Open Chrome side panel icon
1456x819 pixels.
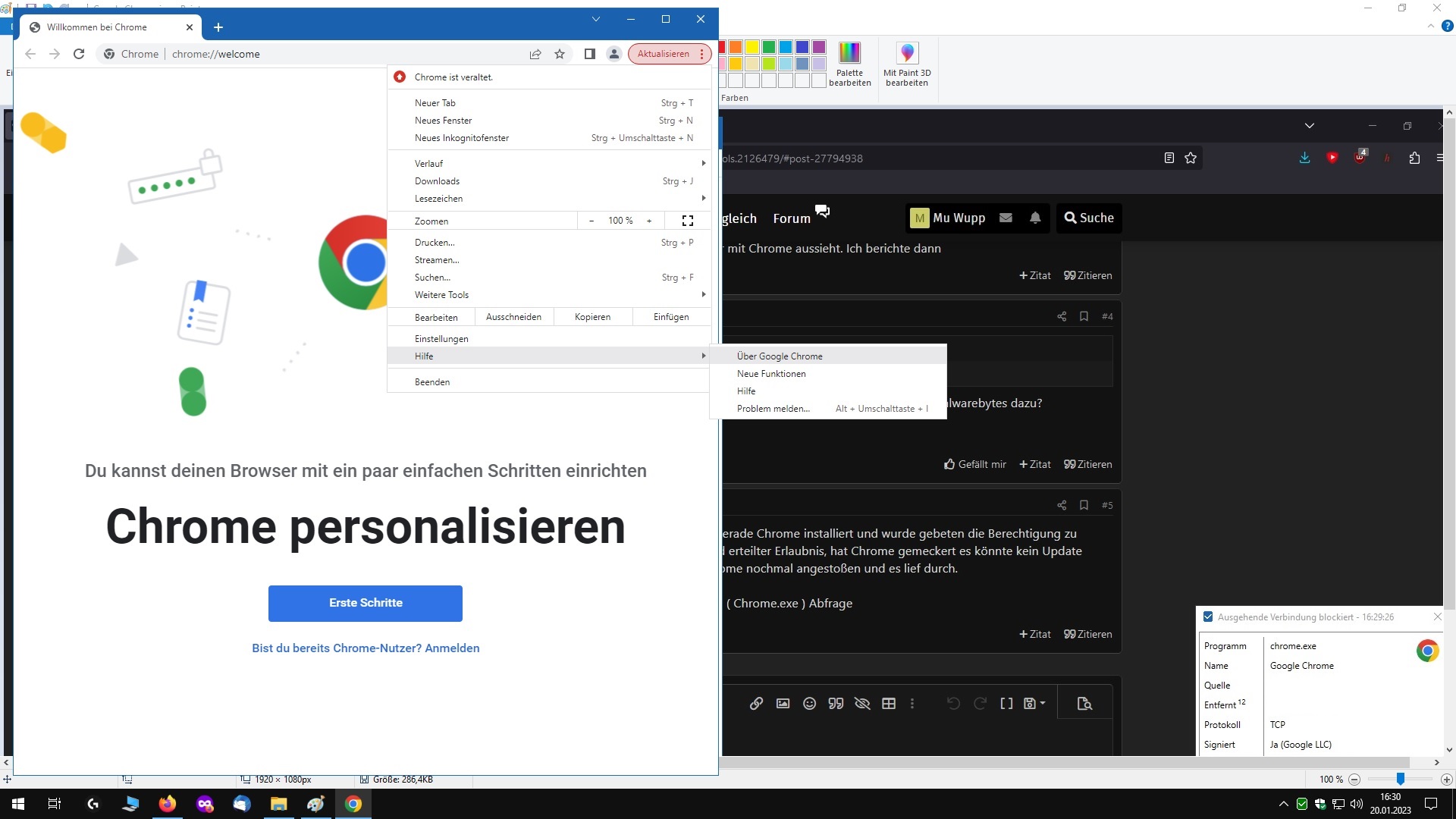pos(589,54)
